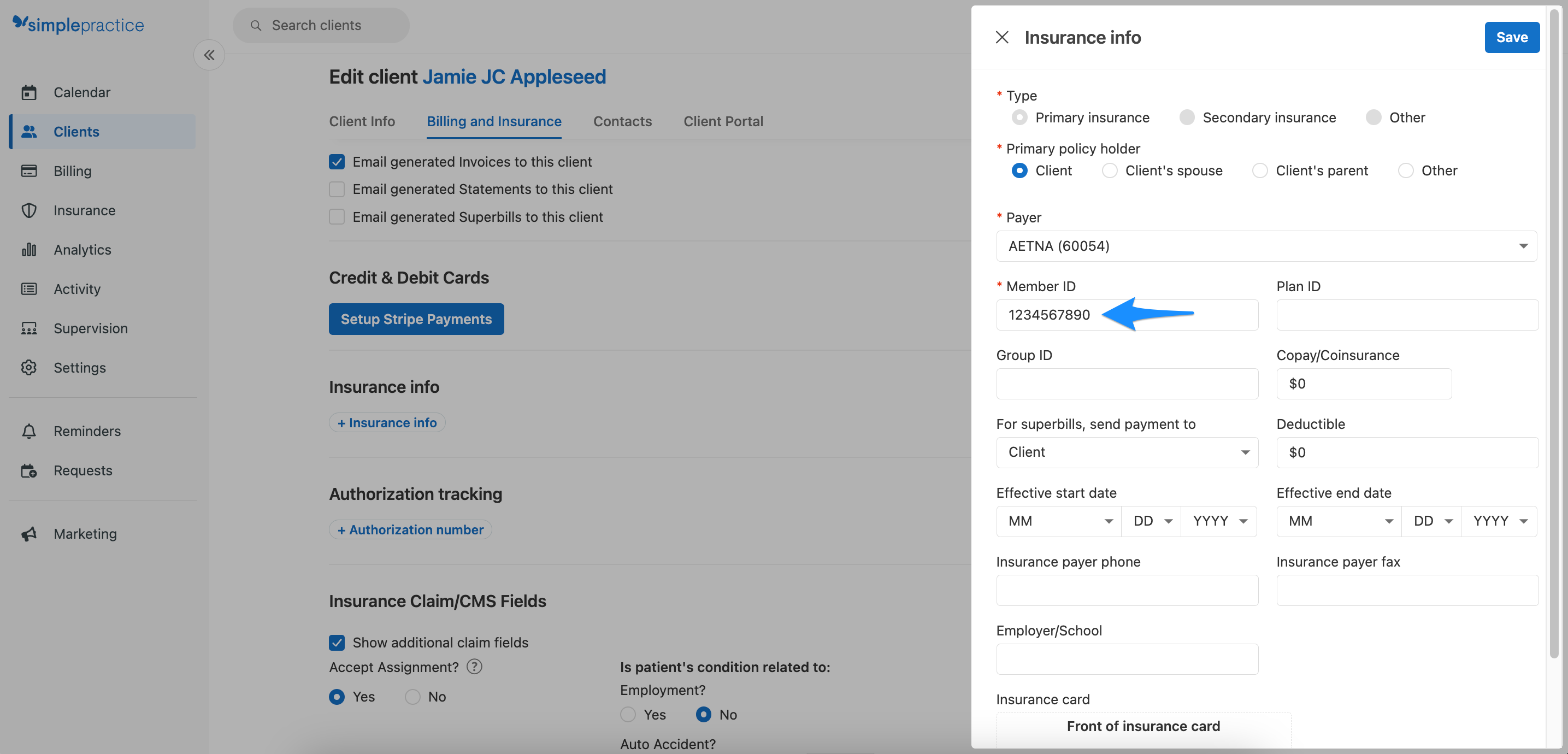Switch to Client Info tab
This screenshot has width=1568, height=754.
362,121
